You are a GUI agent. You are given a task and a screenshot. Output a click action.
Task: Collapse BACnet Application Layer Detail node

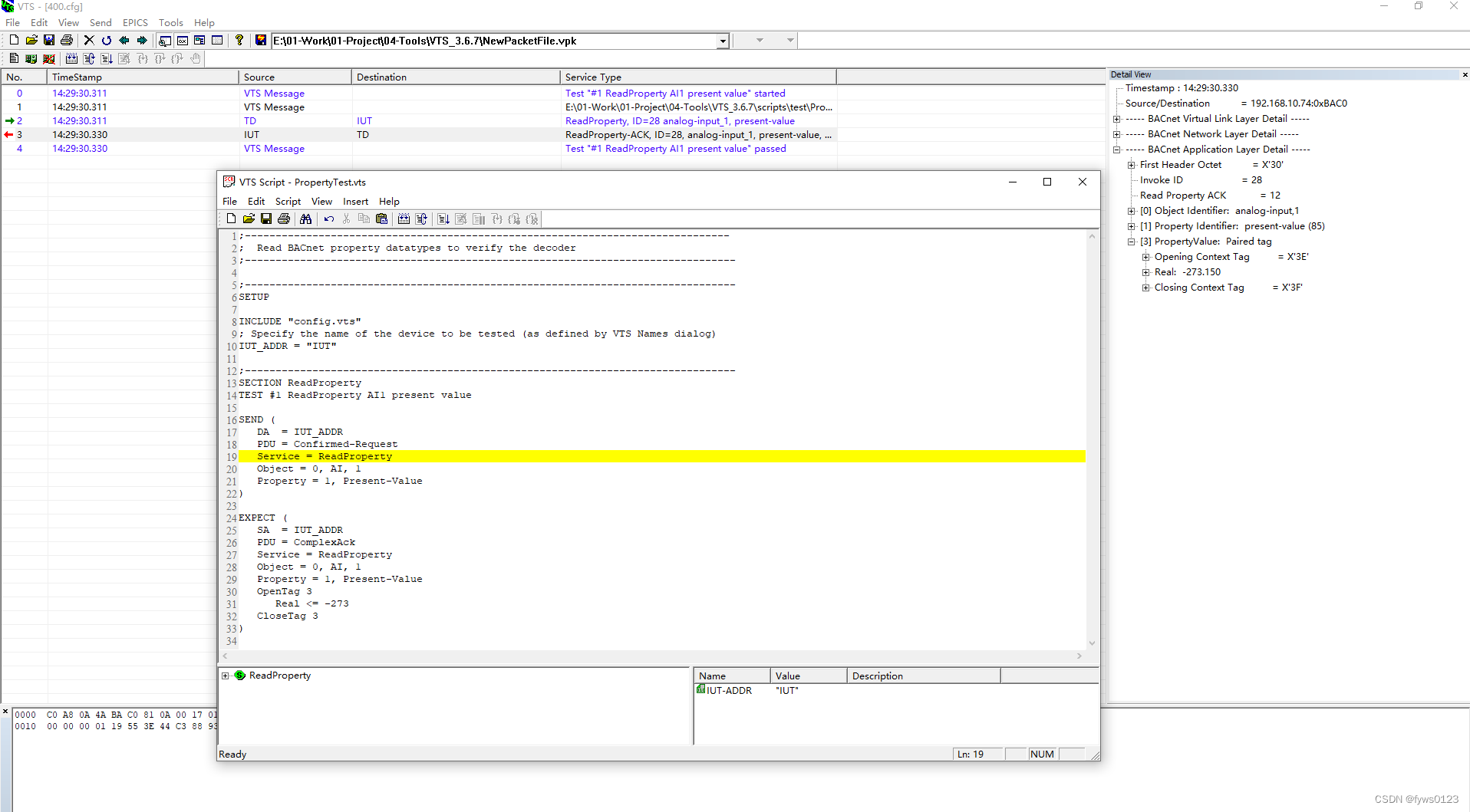[x=1117, y=150]
